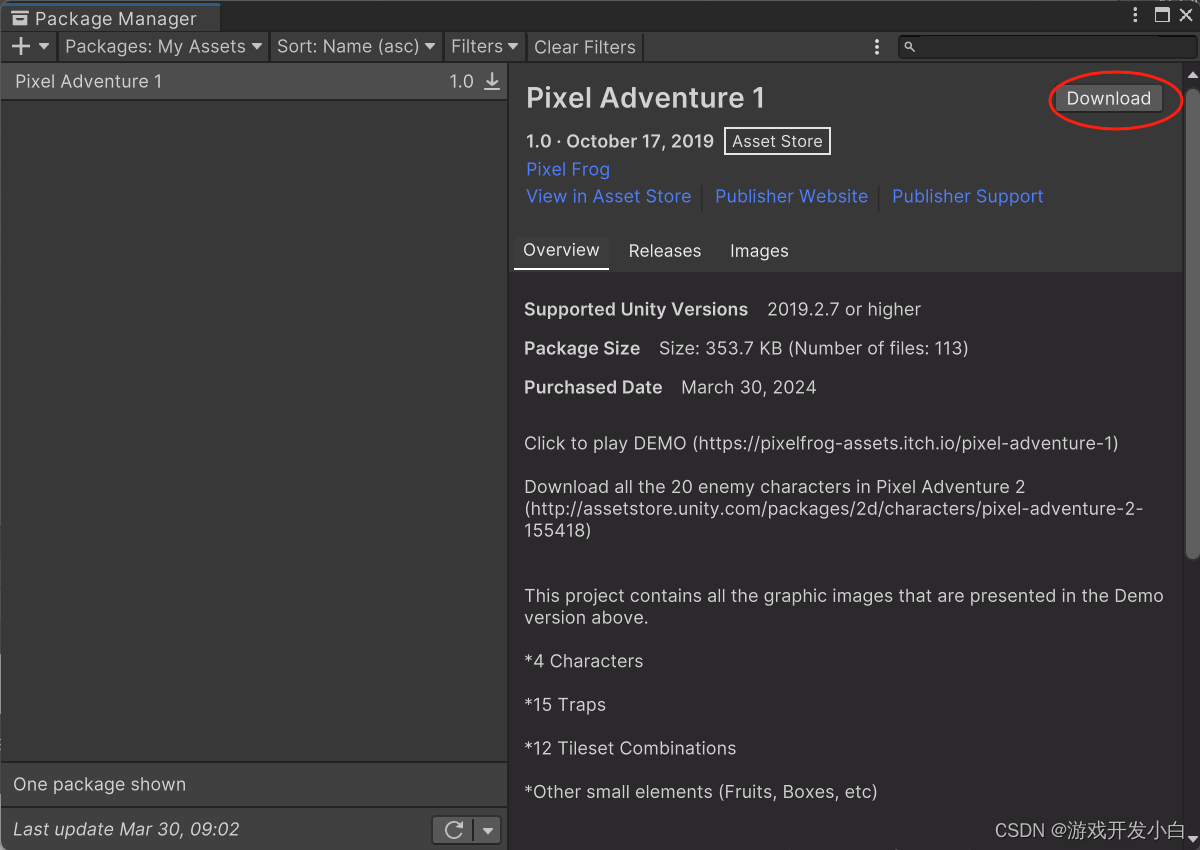The width and height of the screenshot is (1200, 850).
Task: Switch to the Releases tab
Action: click(664, 251)
